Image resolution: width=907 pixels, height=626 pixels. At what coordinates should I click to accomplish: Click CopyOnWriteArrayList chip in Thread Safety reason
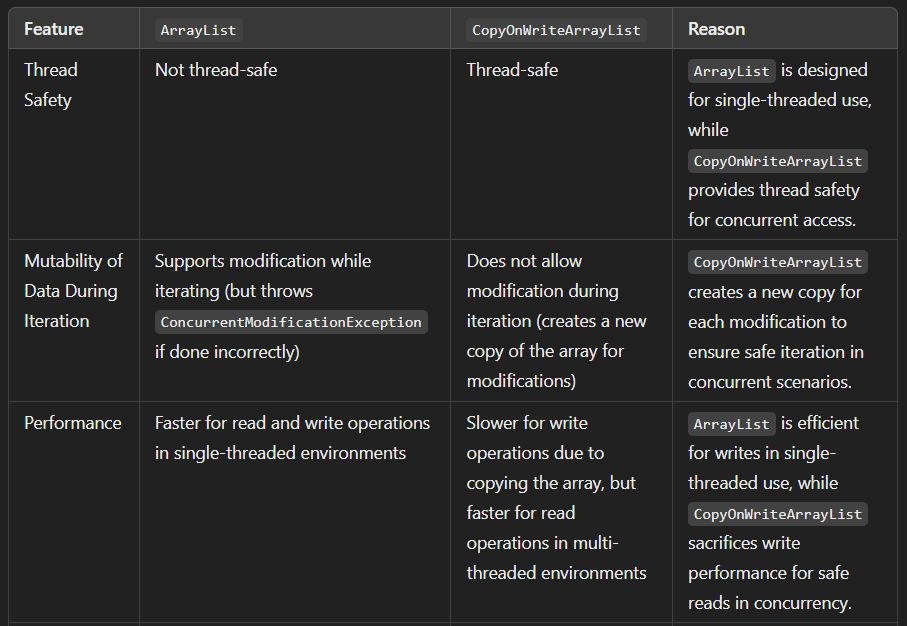[x=777, y=161]
